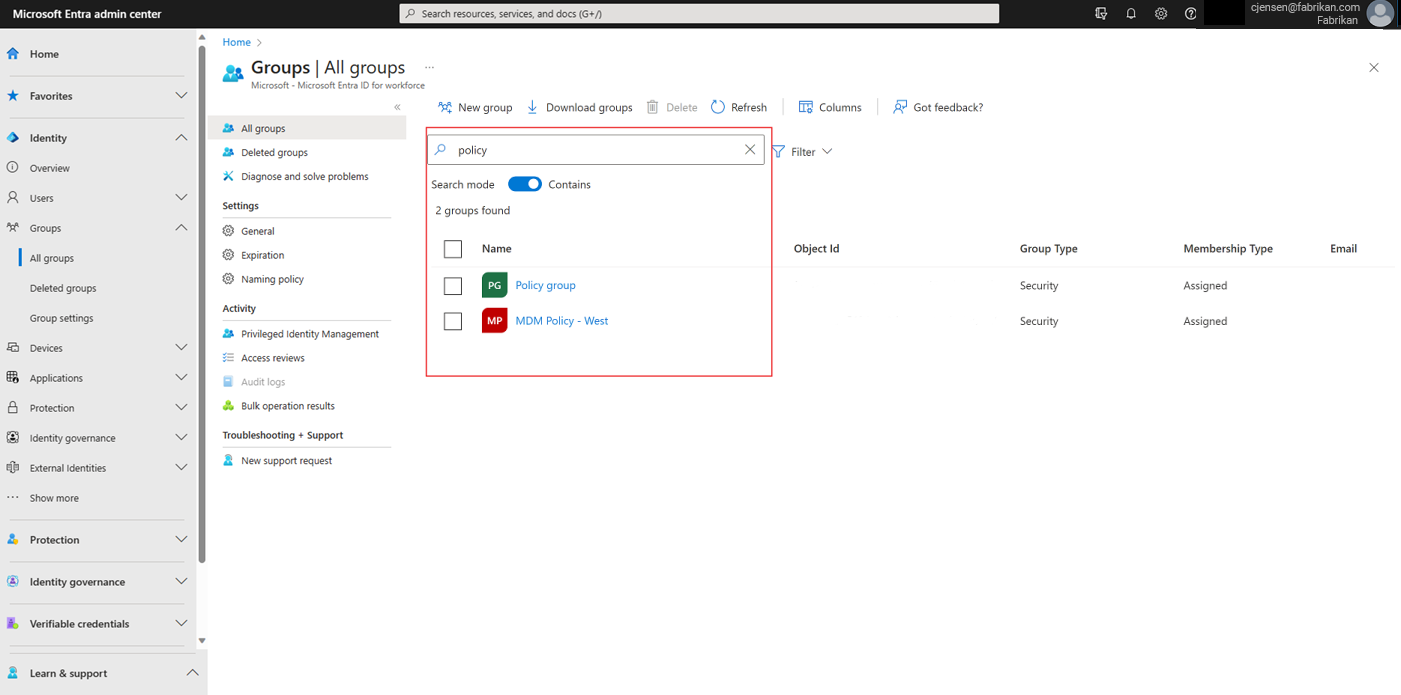Click the PG group avatar
The height and width of the screenshot is (695, 1401).
coord(494,285)
